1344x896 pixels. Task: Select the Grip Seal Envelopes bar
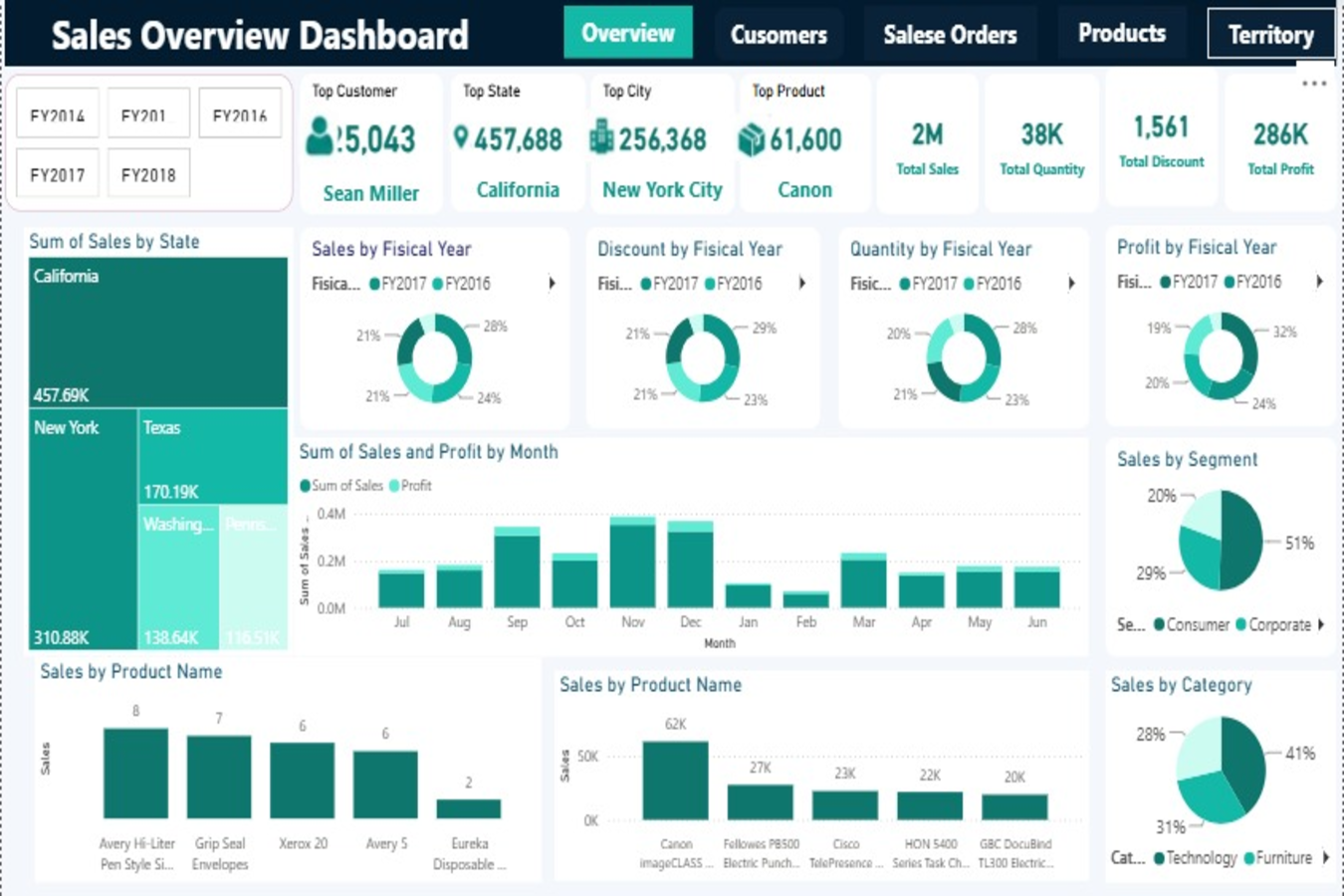[x=219, y=777]
